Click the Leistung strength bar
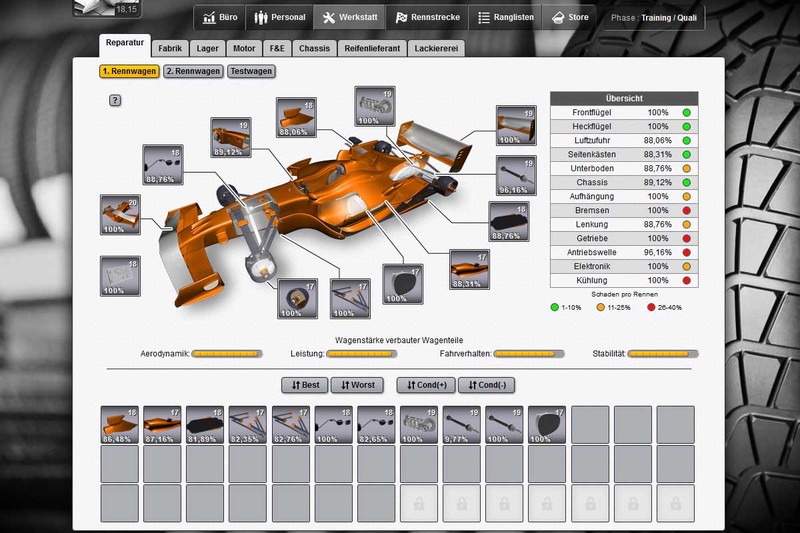Screen dimensions: 800x533 coord(361,353)
